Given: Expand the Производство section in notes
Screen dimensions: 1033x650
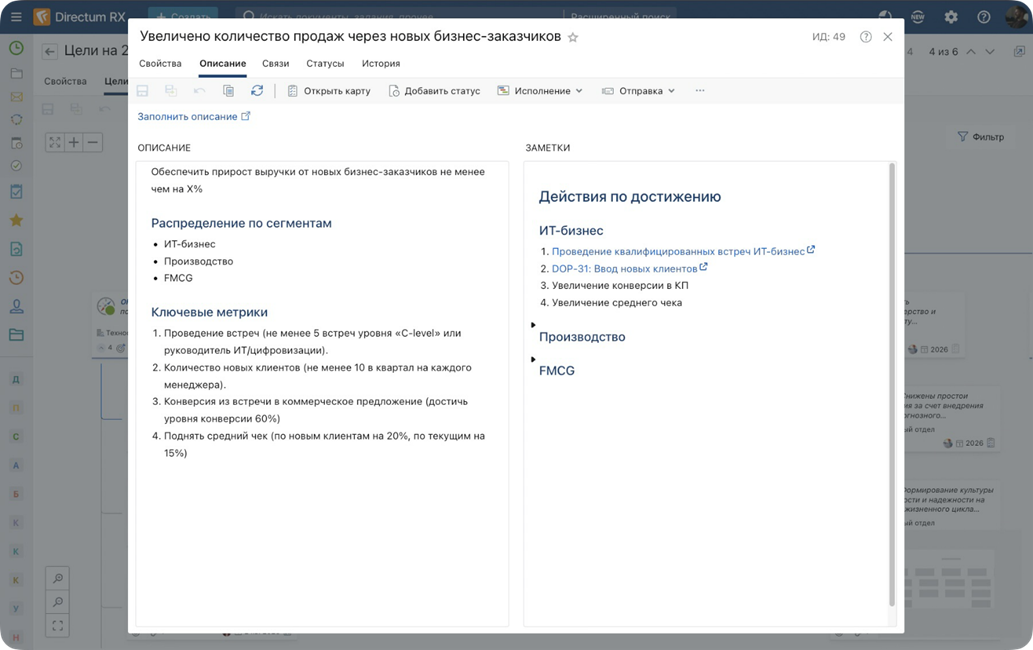Looking at the screenshot, I should point(533,325).
